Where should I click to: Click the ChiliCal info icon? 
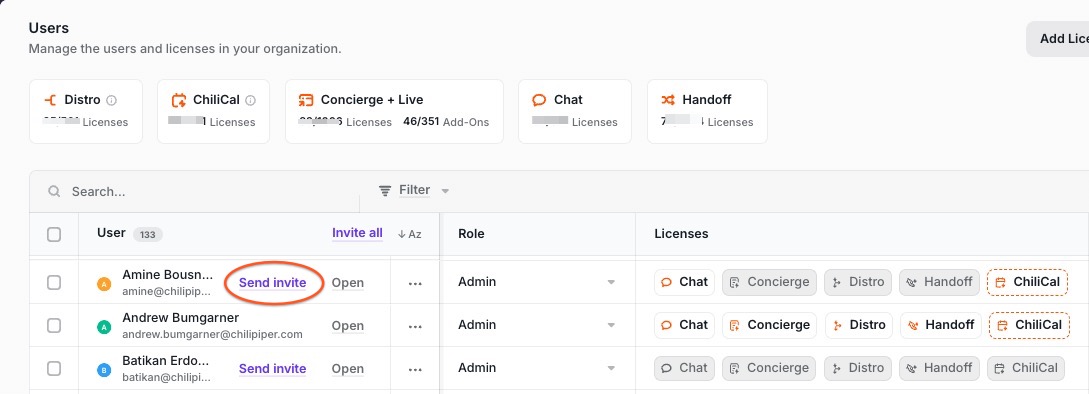point(251,100)
